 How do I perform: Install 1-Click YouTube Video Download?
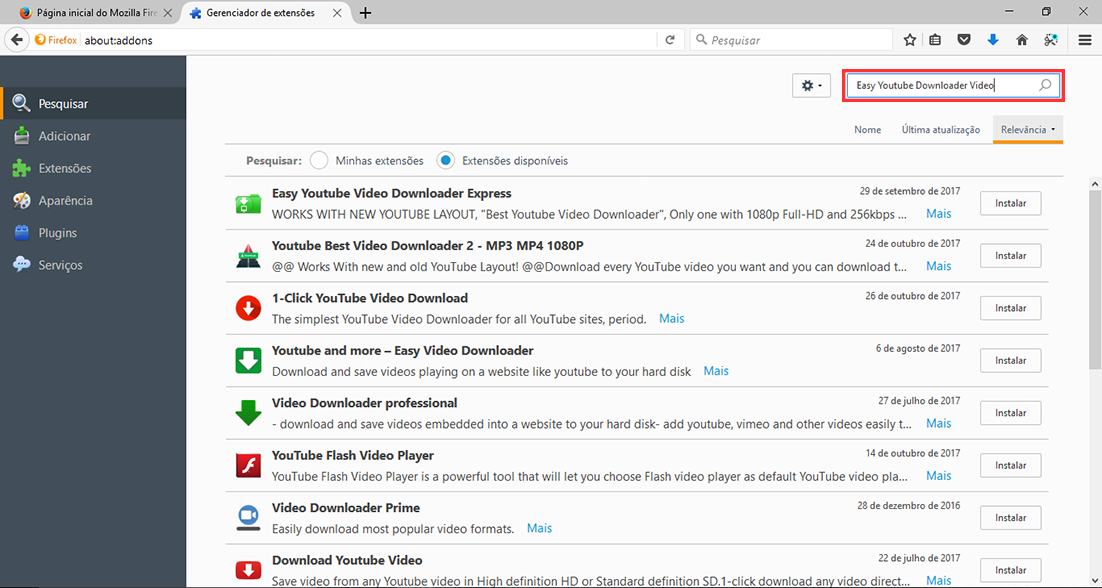click(x=1011, y=308)
